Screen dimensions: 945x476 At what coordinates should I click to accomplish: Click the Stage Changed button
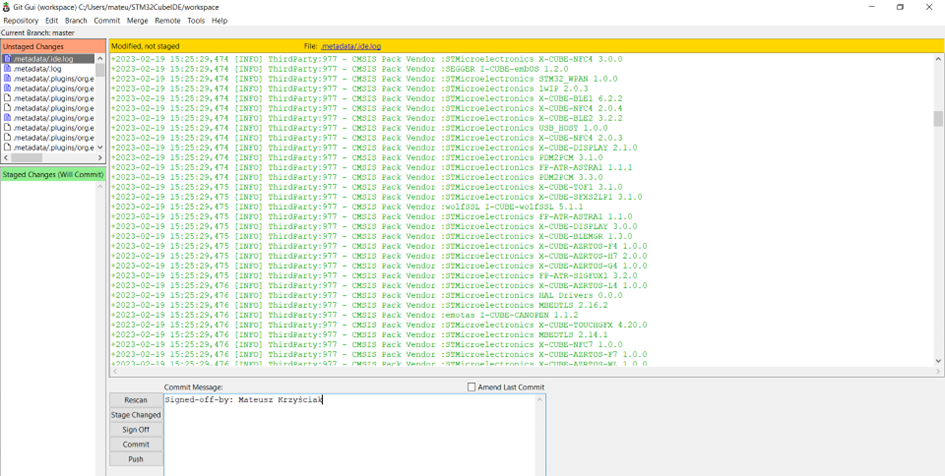click(x=136, y=415)
